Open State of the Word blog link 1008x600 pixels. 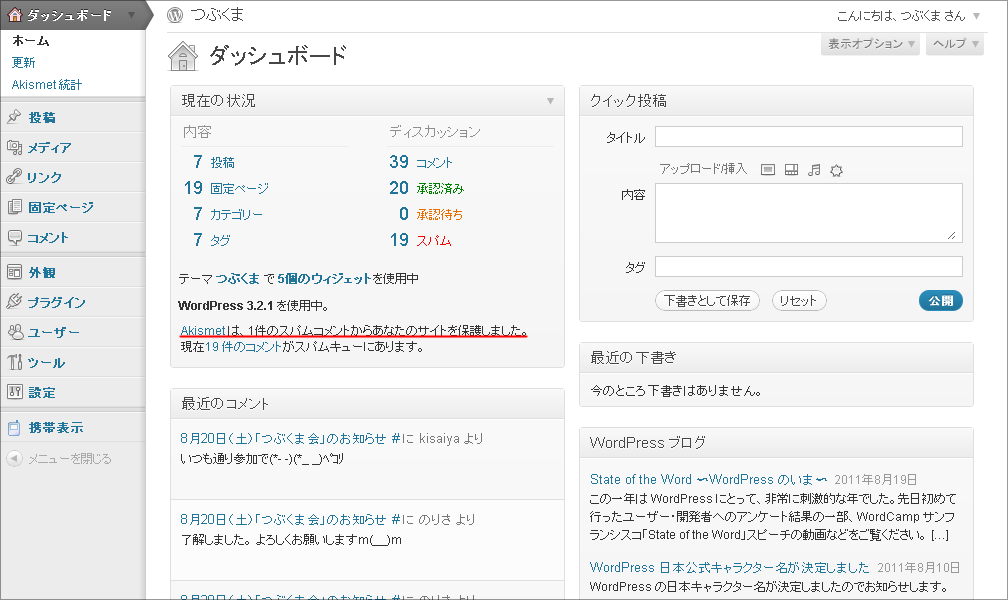(708, 479)
